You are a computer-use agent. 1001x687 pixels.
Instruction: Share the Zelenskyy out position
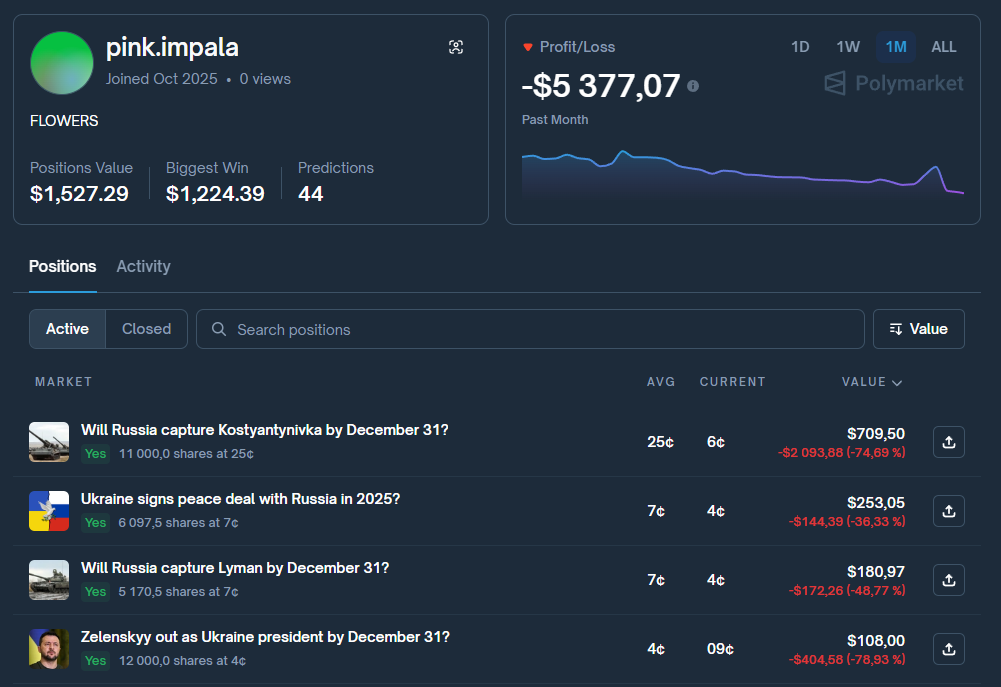tap(949, 649)
